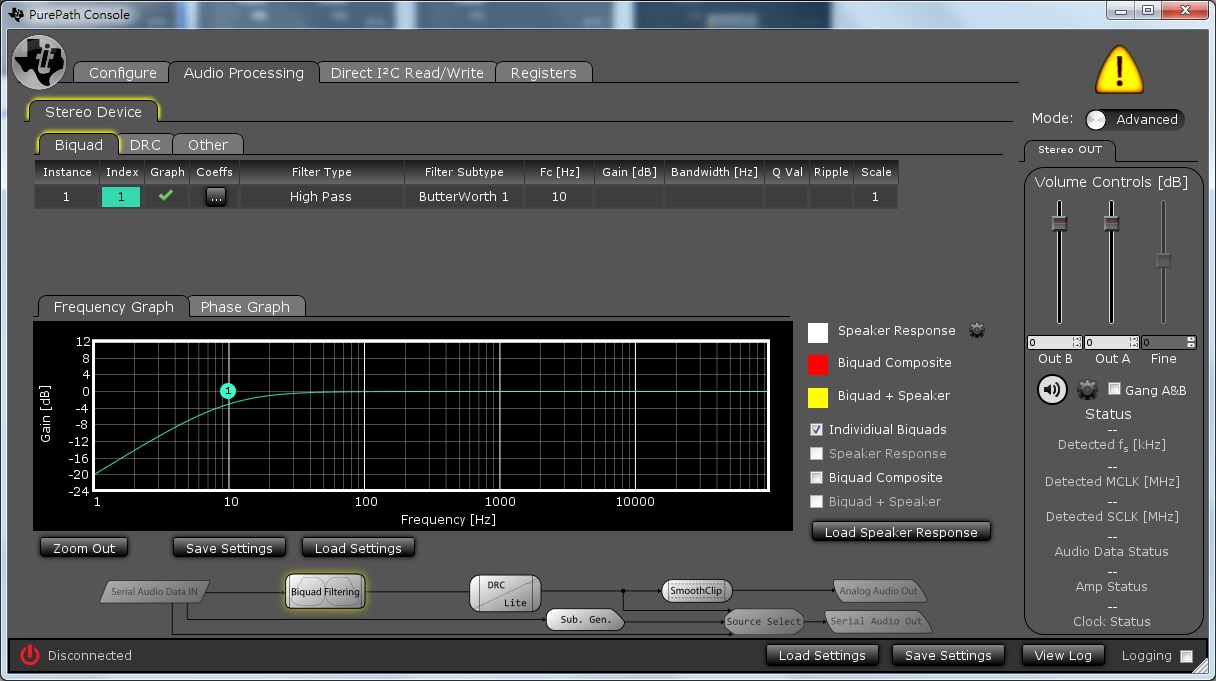Open the High Pass filter type cell
Viewport: 1216px width, 681px height.
click(x=320, y=197)
